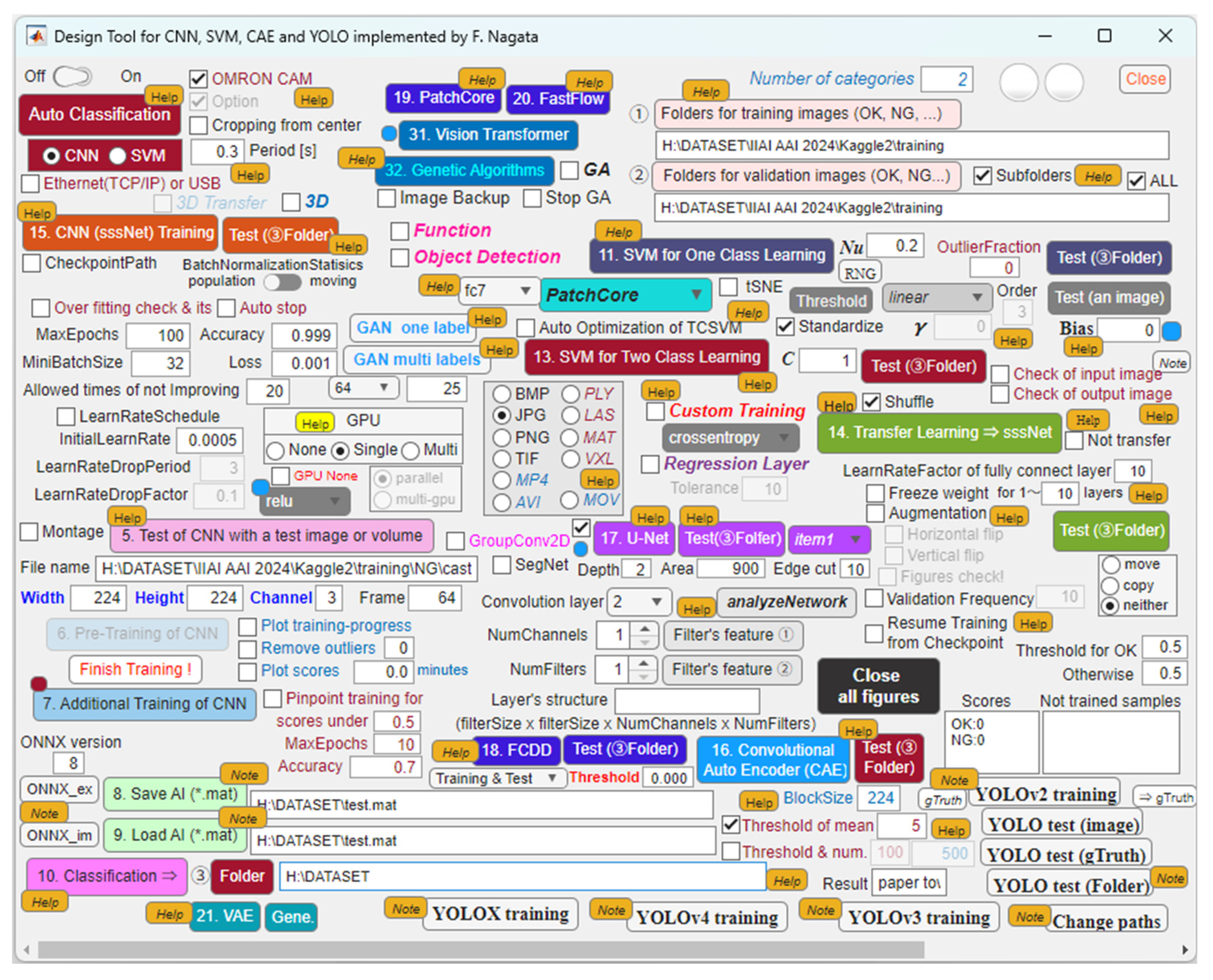Screen dimensions: 1213x980
Task: Click Note badge beside YOLOX training
Action: coord(406,908)
